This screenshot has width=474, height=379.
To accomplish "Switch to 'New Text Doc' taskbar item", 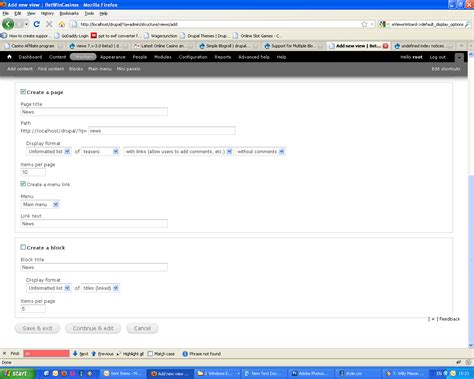I will (263, 374).
